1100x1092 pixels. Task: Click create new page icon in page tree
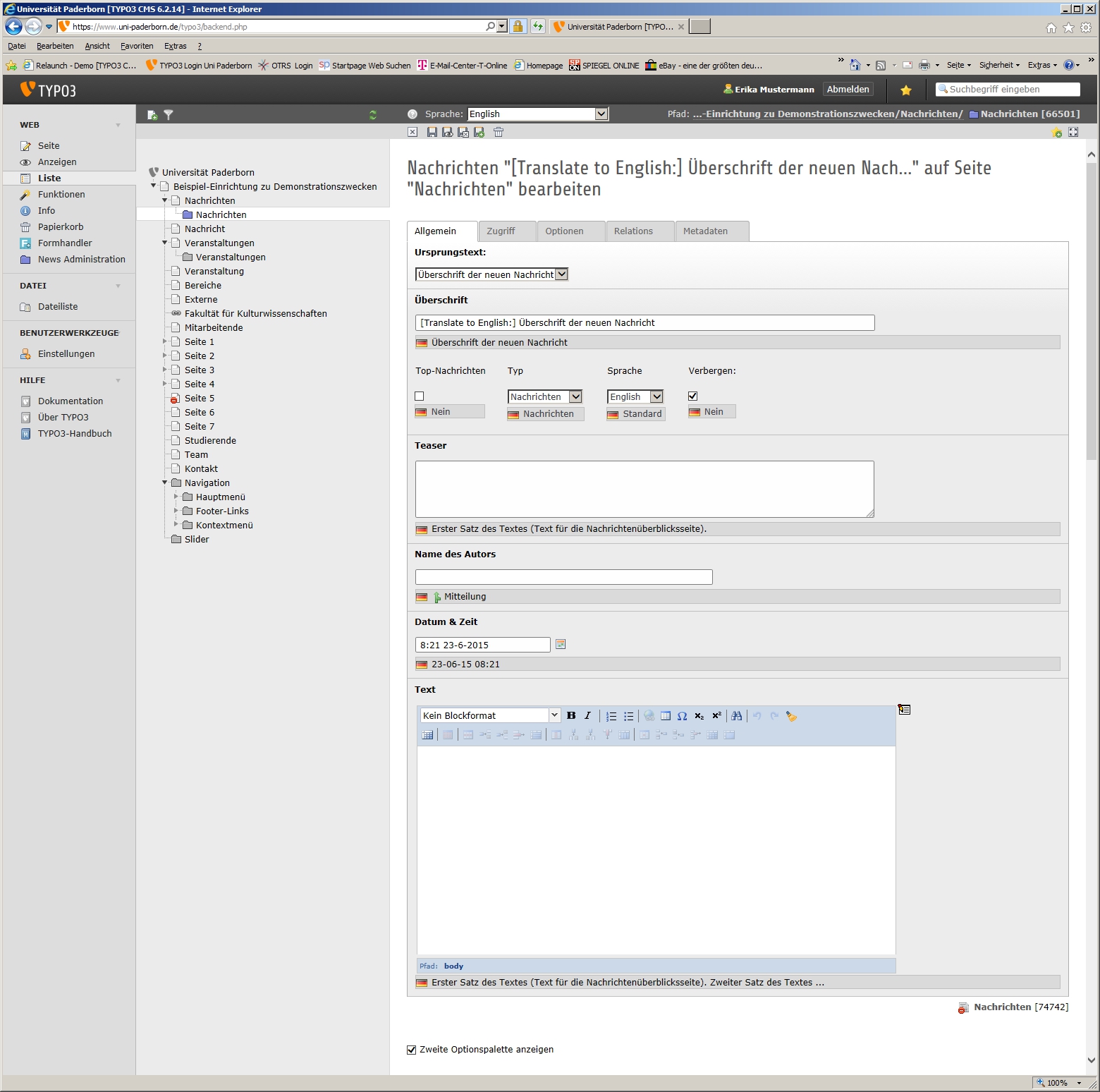click(152, 115)
